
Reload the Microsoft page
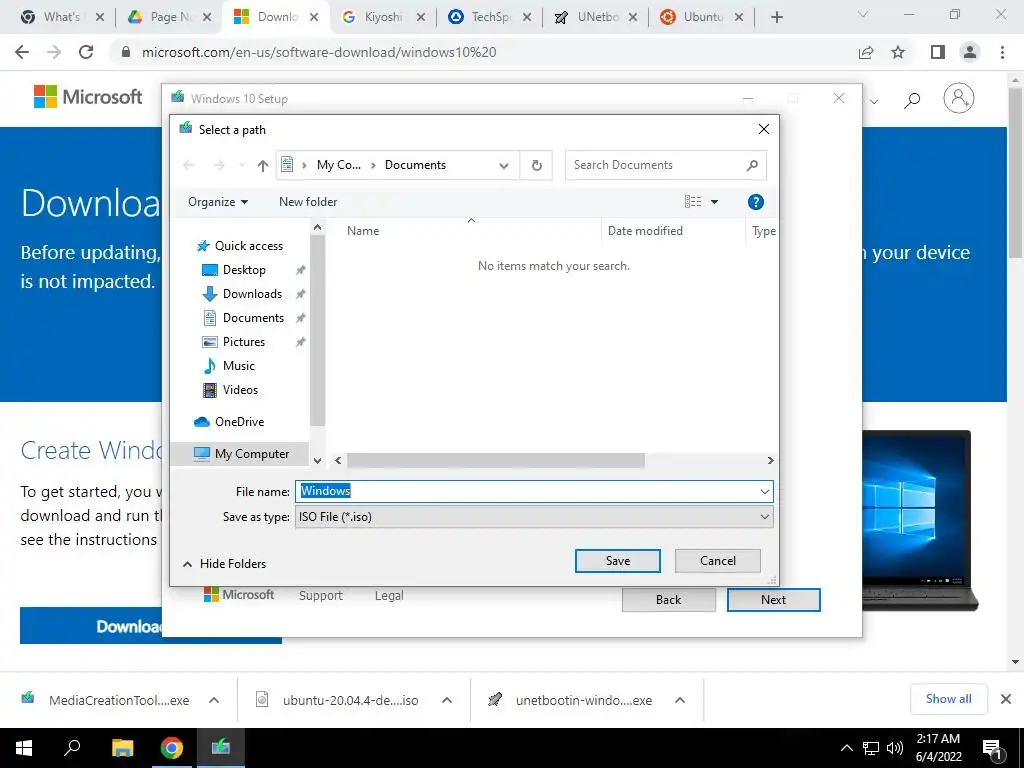(86, 52)
